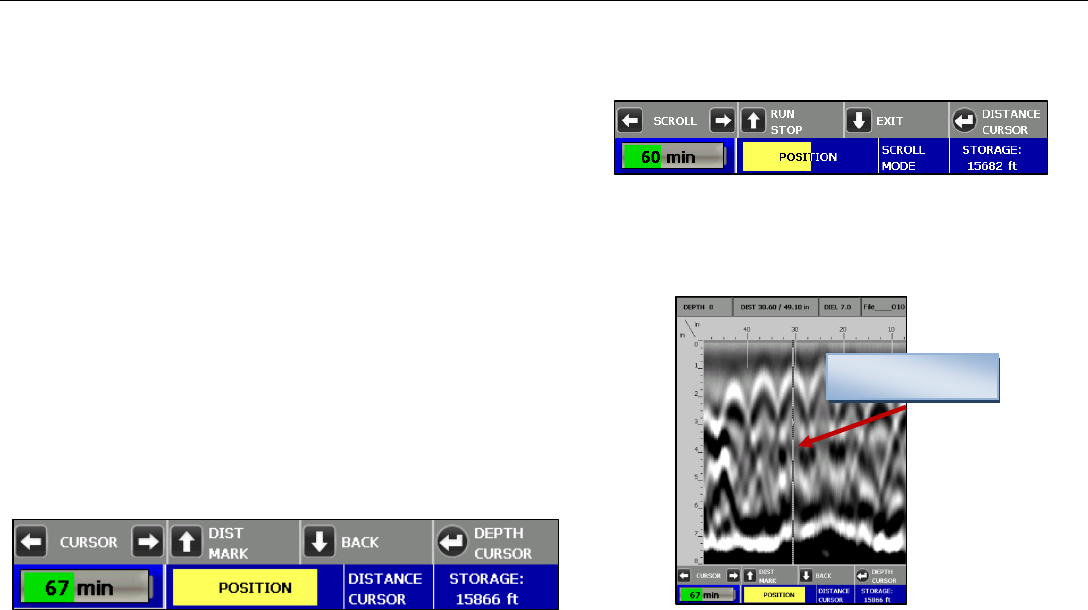Click the small CURSOR label in radar screenshot
This screenshot has height=610, width=1088.
708,575
